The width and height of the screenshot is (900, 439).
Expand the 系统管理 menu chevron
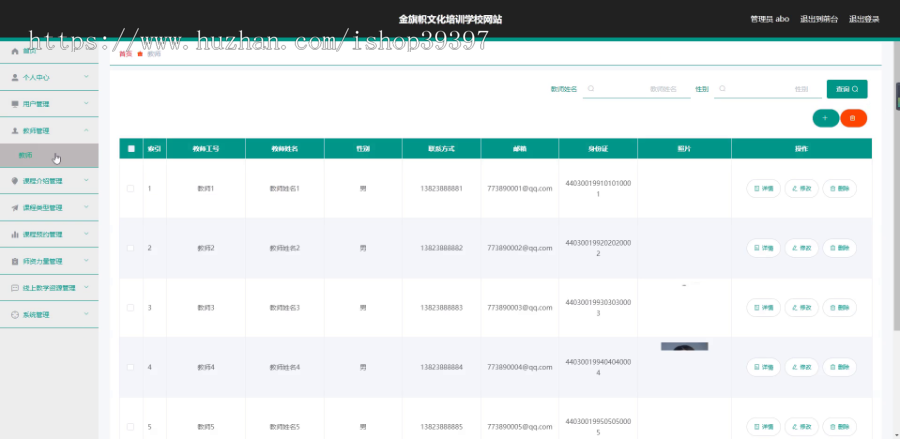(86, 314)
